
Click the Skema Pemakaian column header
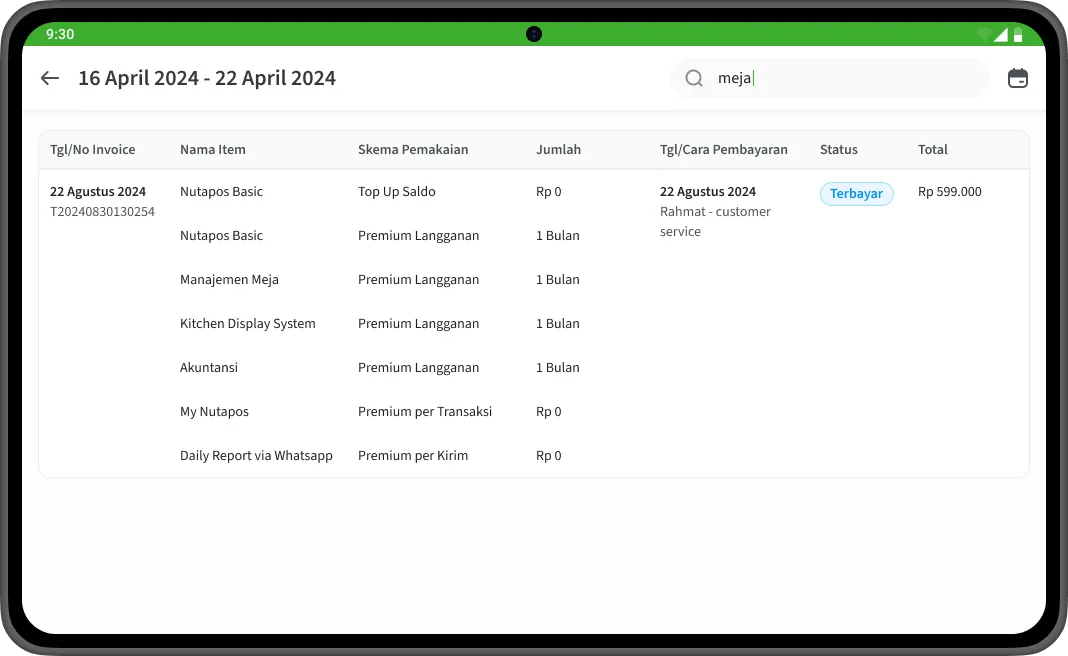(x=413, y=150)
